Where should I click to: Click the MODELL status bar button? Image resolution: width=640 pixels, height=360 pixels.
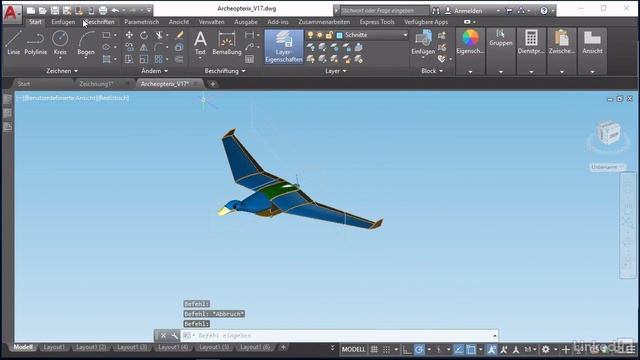coord(353,349)
